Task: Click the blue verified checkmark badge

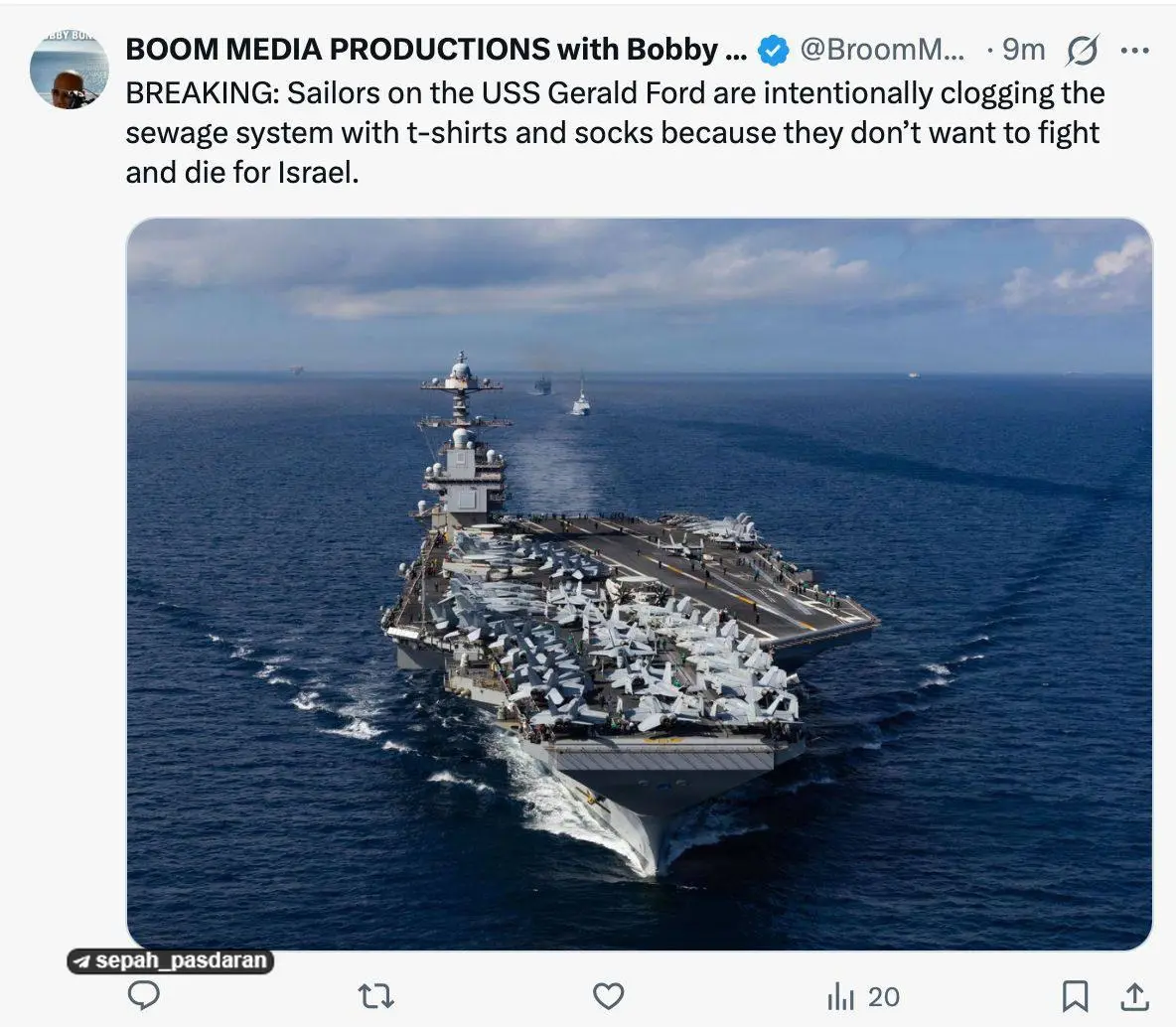Action: (773, 49)
